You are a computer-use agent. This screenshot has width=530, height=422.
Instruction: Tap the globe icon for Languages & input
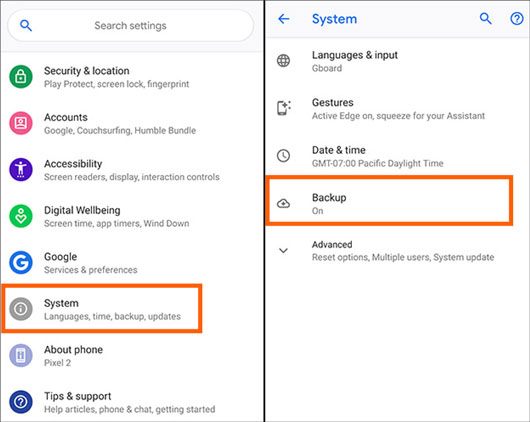pyautogui.click(x=283, y=61)
